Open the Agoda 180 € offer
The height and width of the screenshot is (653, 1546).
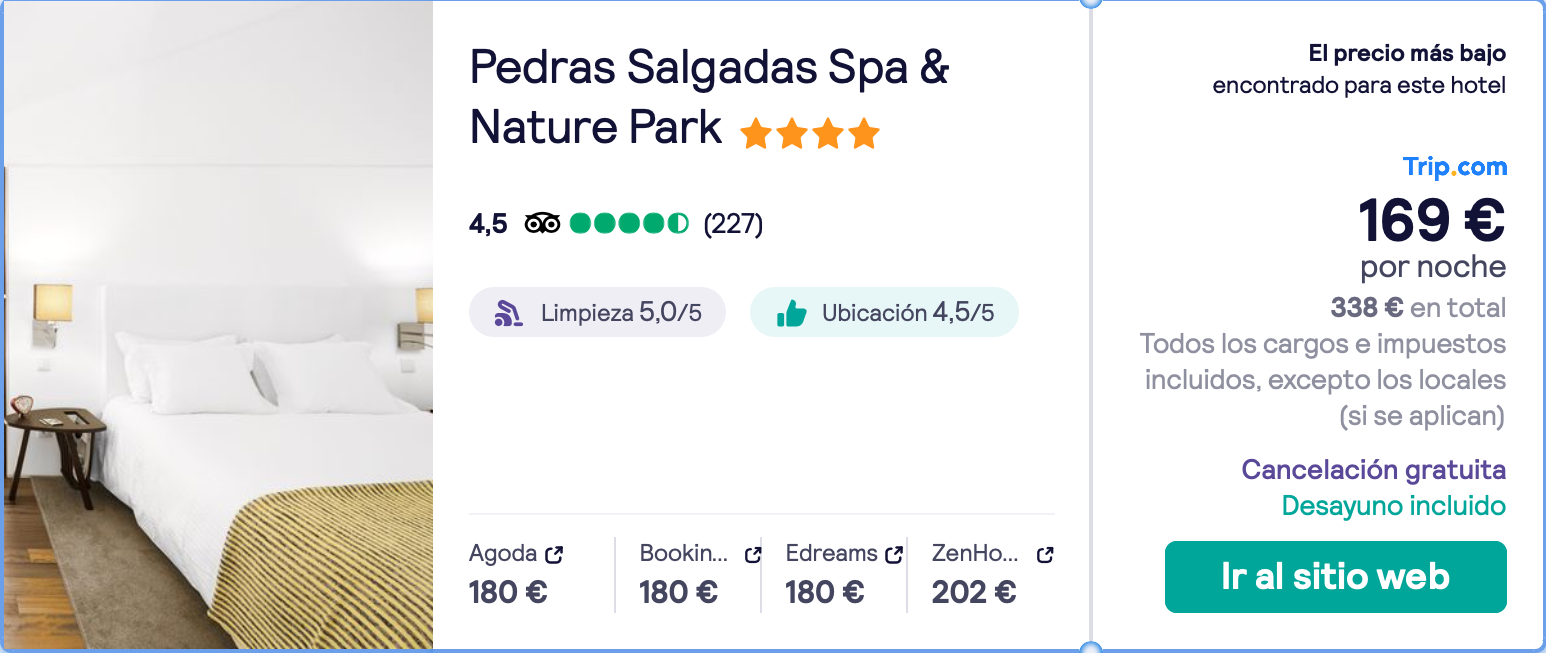508,592
